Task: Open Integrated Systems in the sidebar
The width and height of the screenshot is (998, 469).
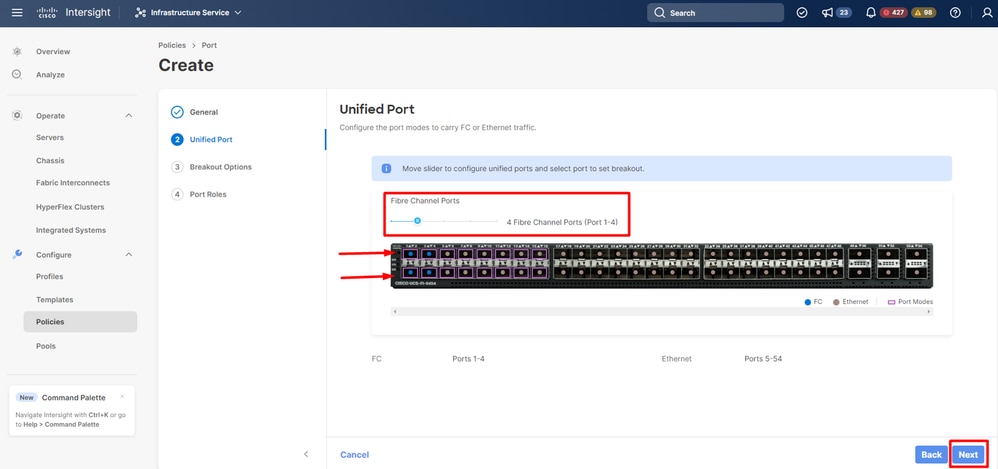Action: click(71, 230)
